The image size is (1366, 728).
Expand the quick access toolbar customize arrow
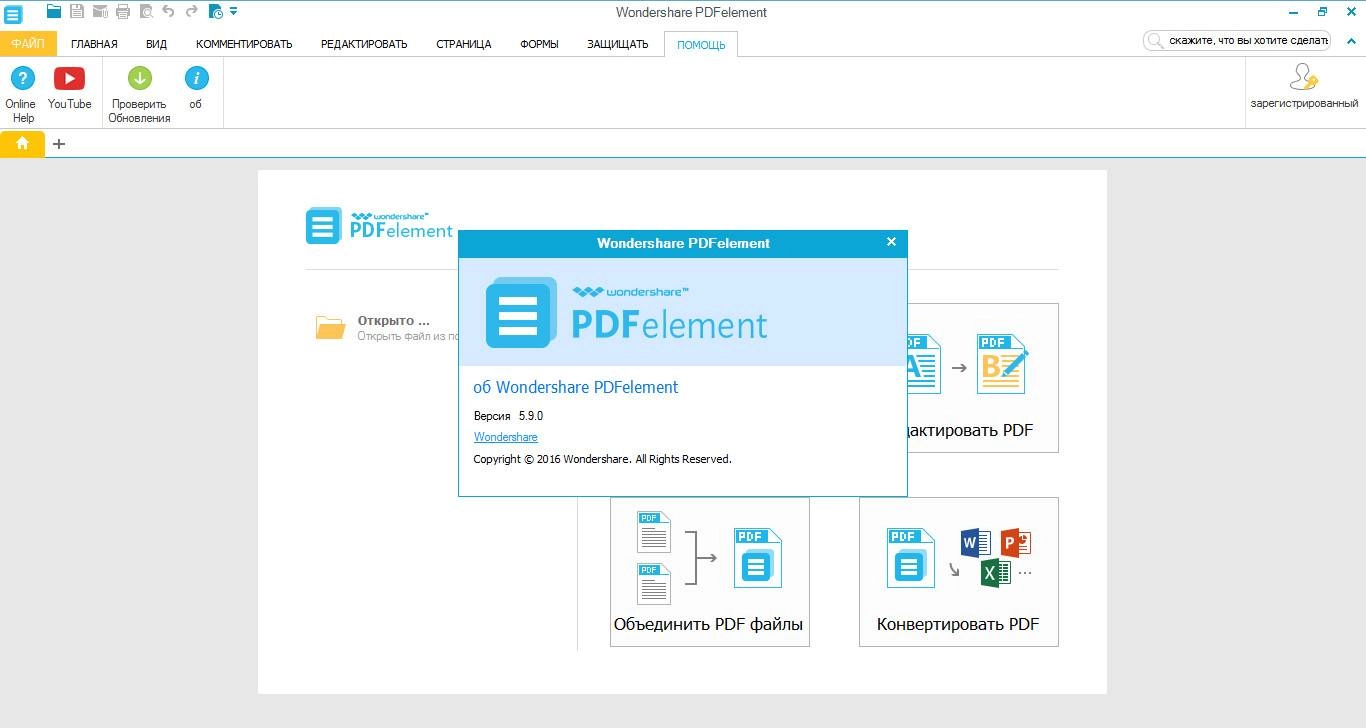coord(234,12)
